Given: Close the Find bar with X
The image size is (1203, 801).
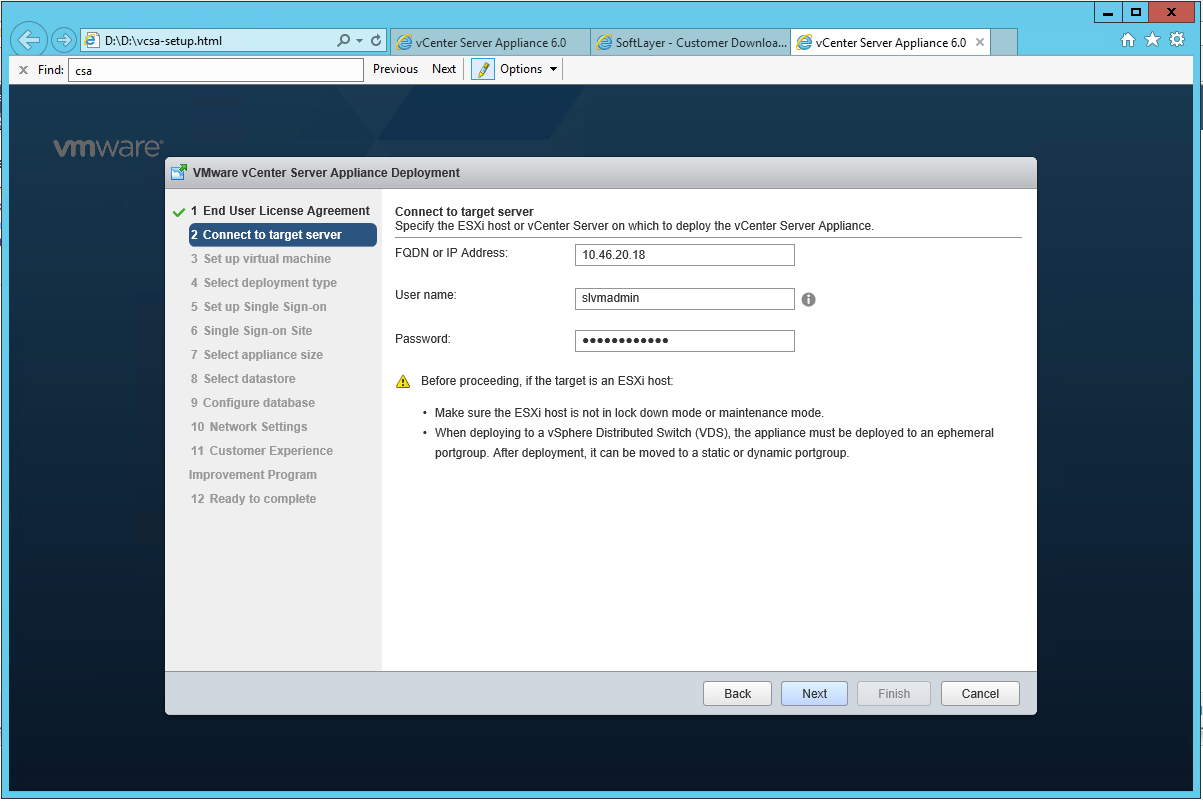Looking at the screenshot, I should 23,70.
